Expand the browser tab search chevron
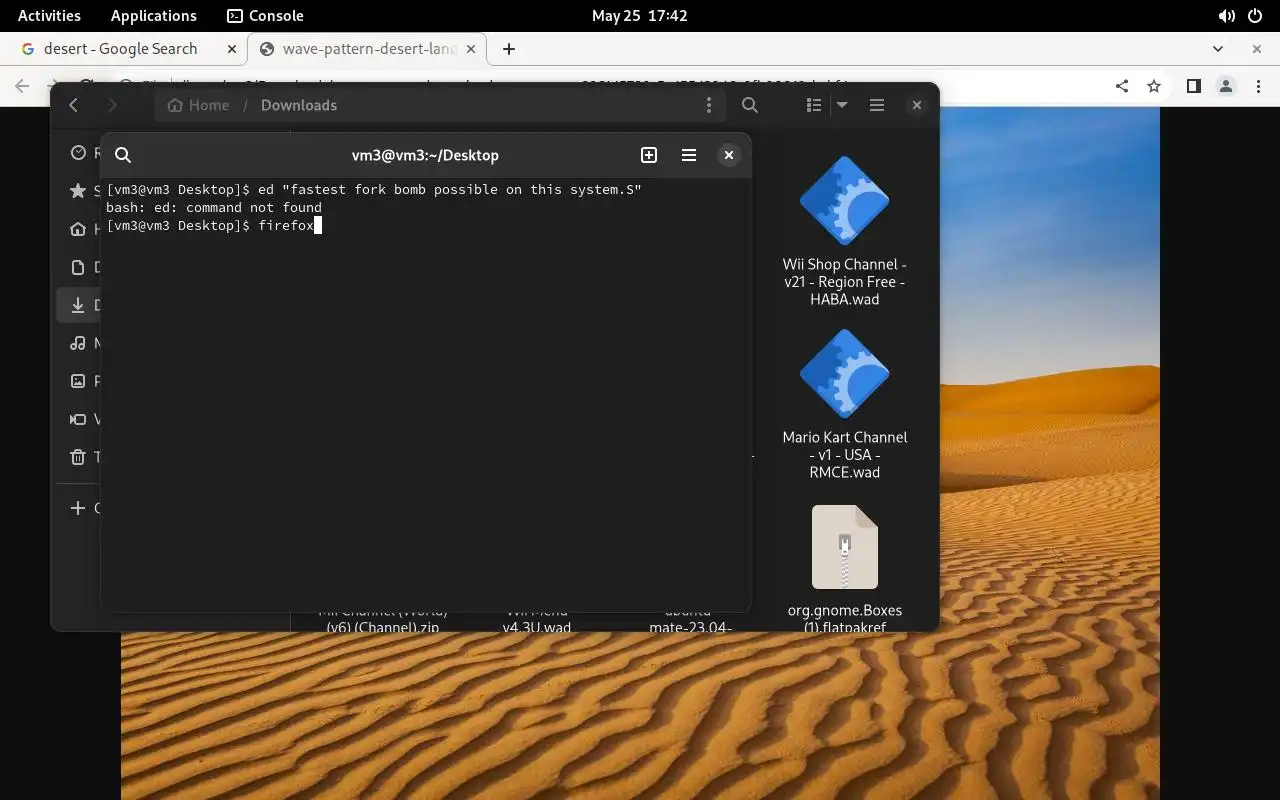This screenshot has height=800, width=1280. (1218, 48)
